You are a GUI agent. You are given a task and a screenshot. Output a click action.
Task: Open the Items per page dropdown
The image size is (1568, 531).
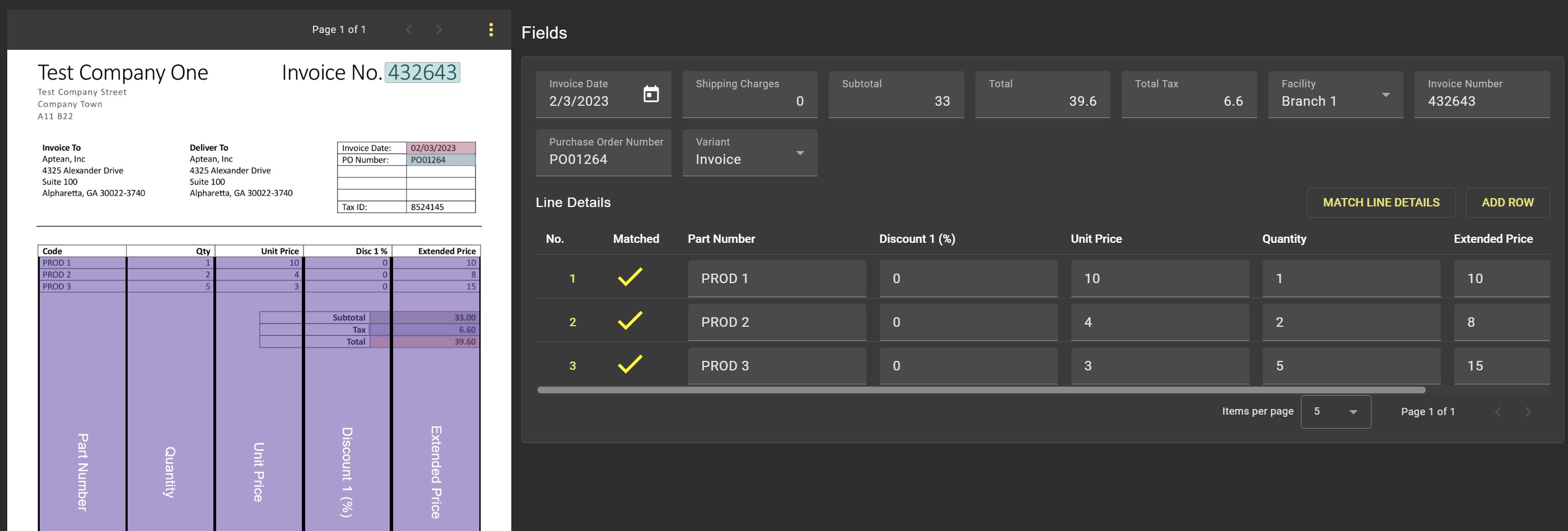1335,412
